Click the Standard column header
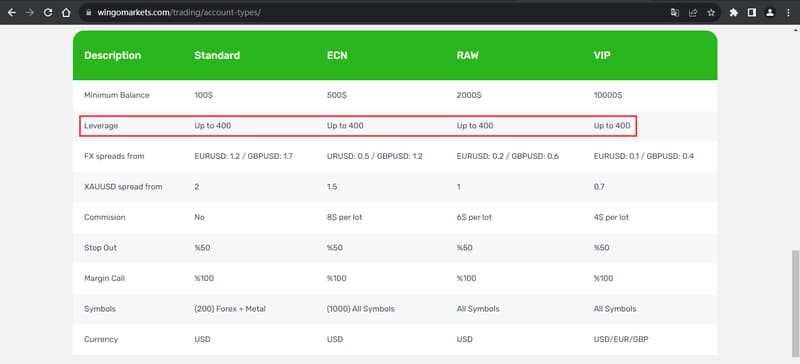The image size is (800, 364). 217,56
